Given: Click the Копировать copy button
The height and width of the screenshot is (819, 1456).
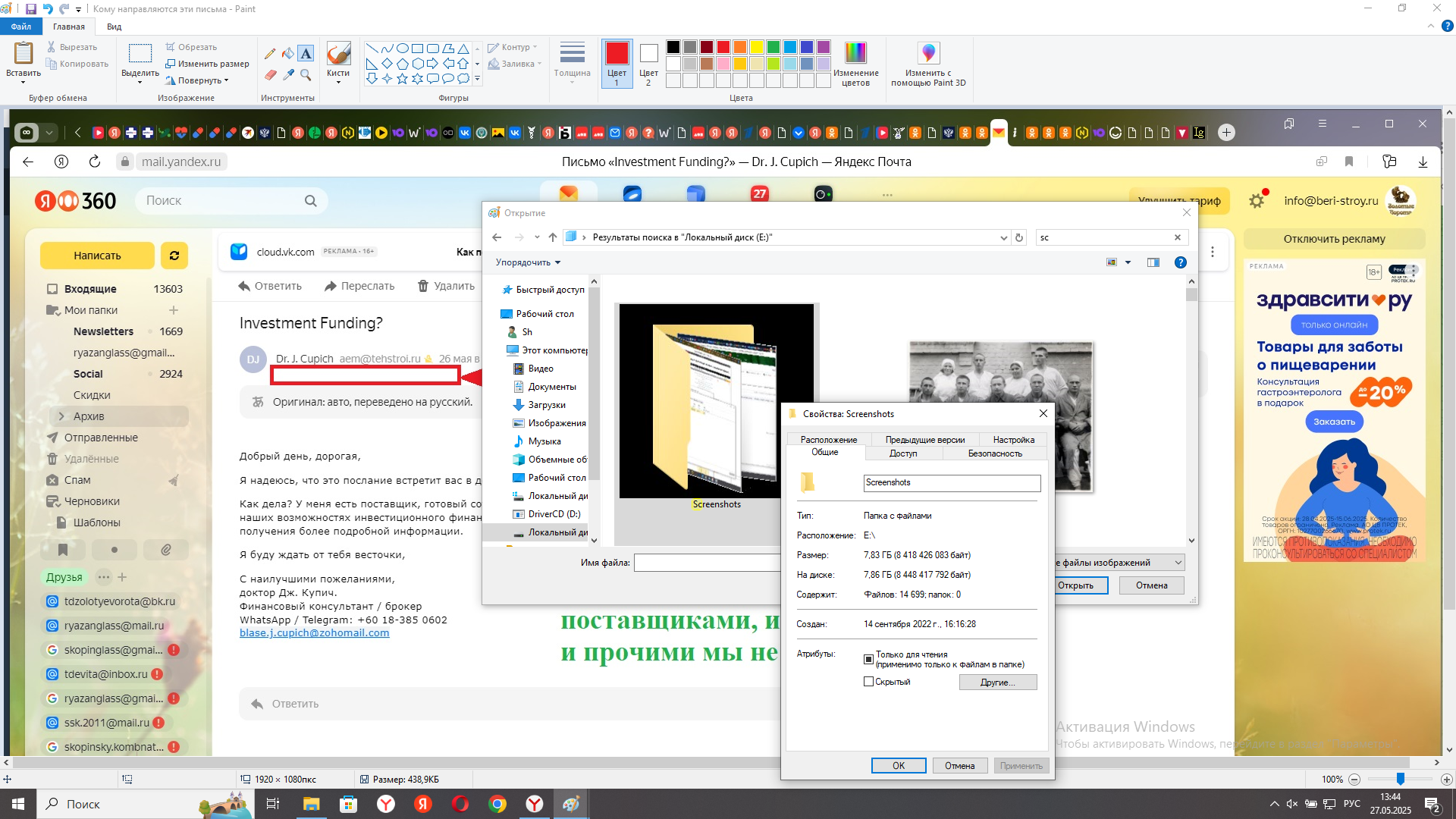Looking at the screenshot, I should pos(77,64).
